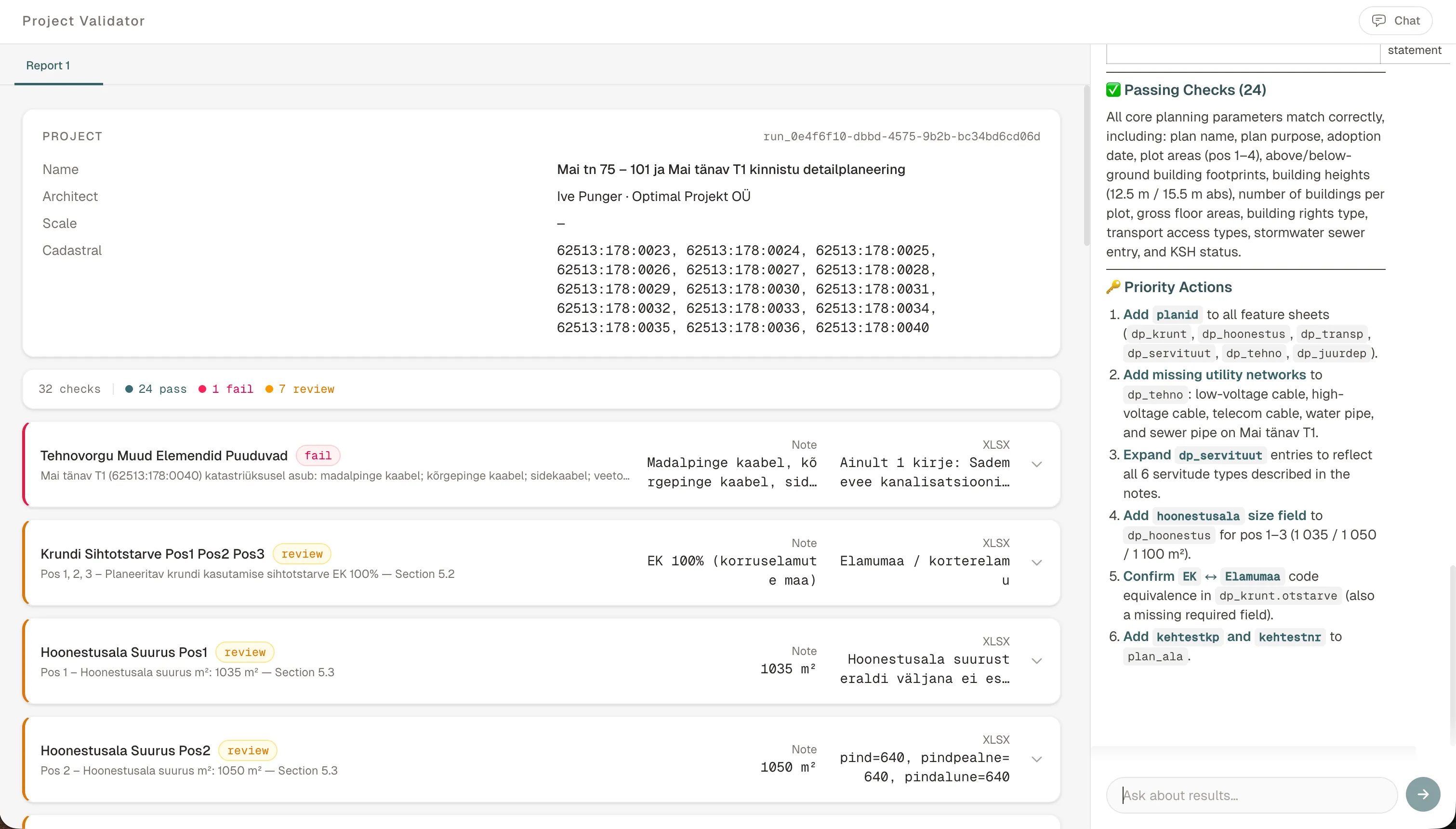This screenshot has height=829, width=1456.
Task: Click architect Ive Punger · Optimal Projekt OÜ
Action: click(x=653, y=197)
